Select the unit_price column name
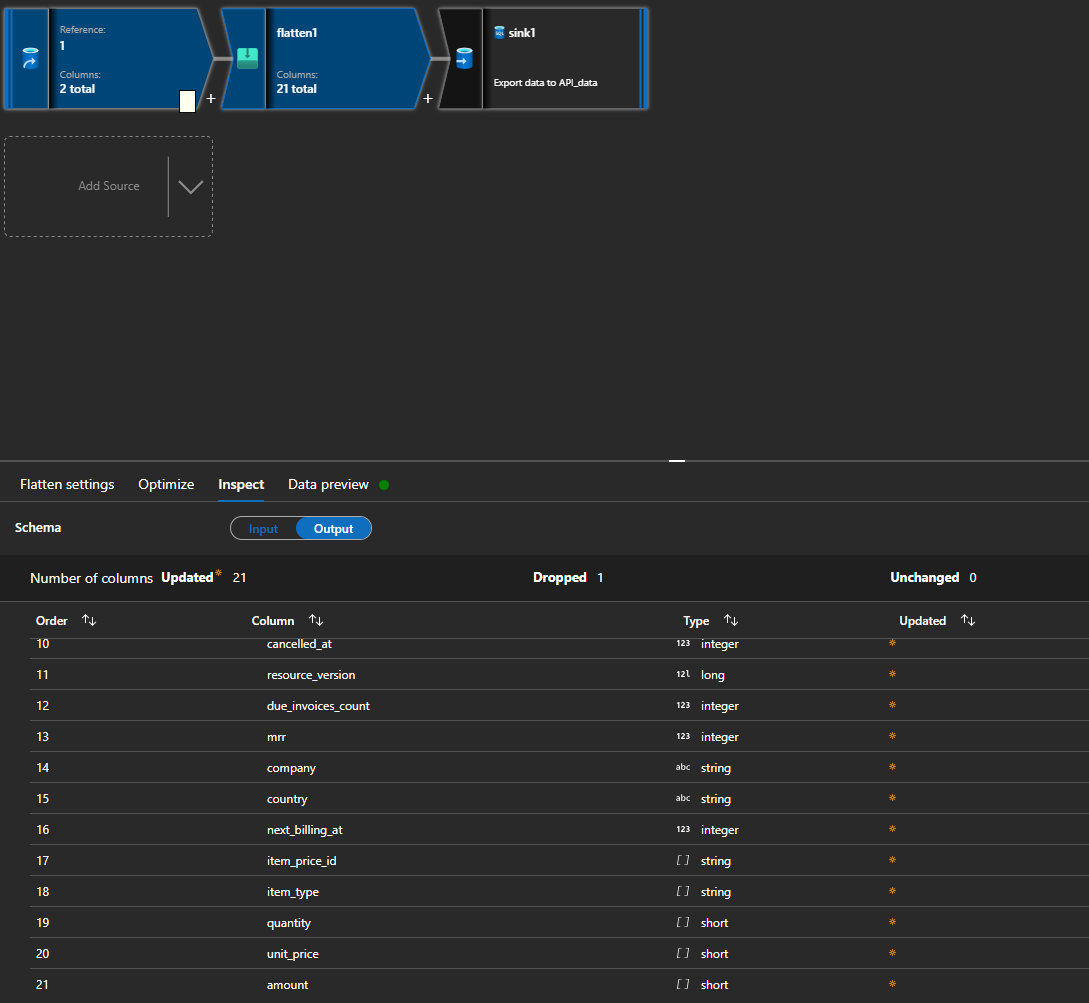The width and height of the screenshot is (1089, 1003). point(292,954)
